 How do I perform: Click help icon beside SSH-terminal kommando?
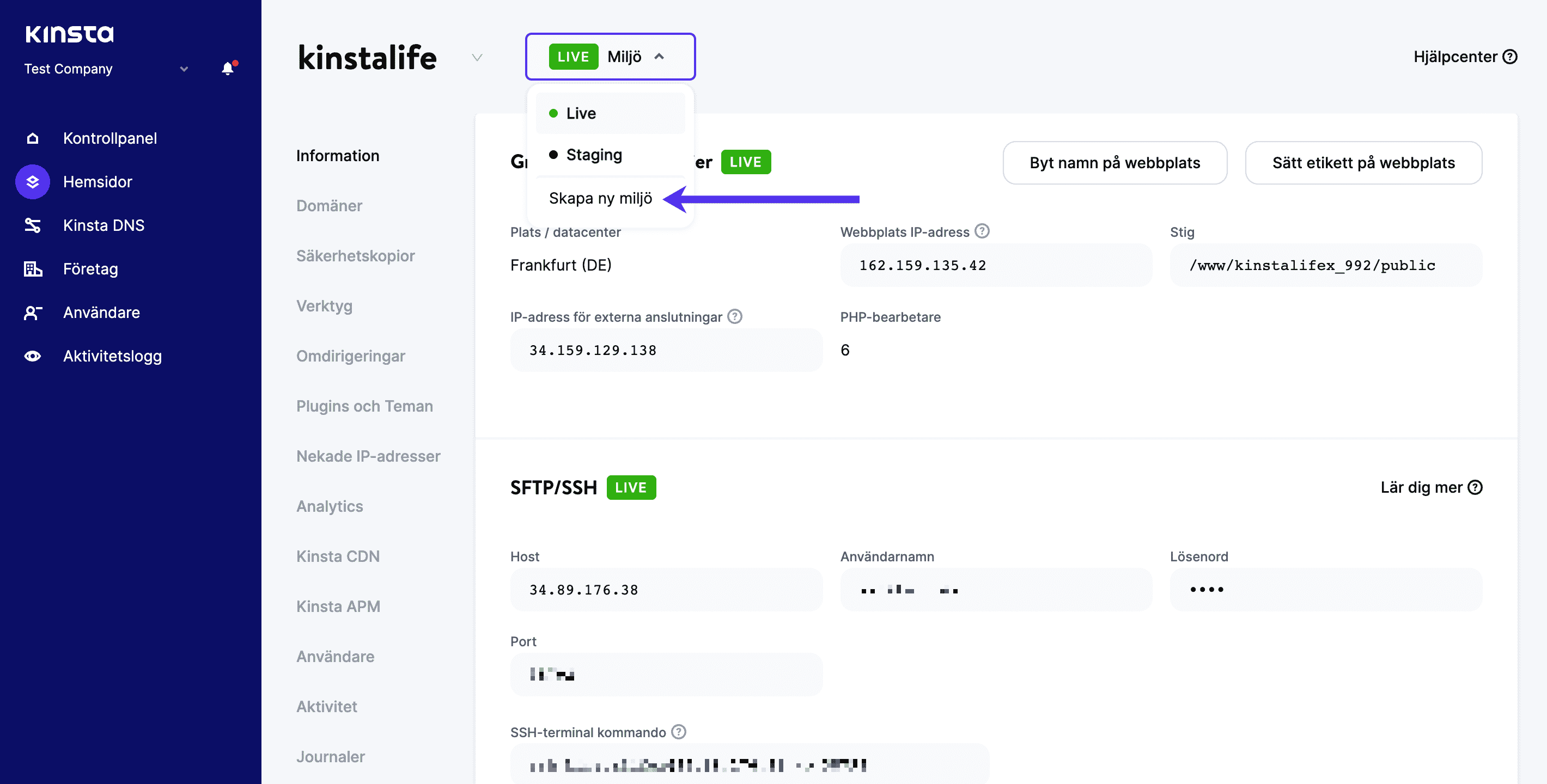(679, 732)
